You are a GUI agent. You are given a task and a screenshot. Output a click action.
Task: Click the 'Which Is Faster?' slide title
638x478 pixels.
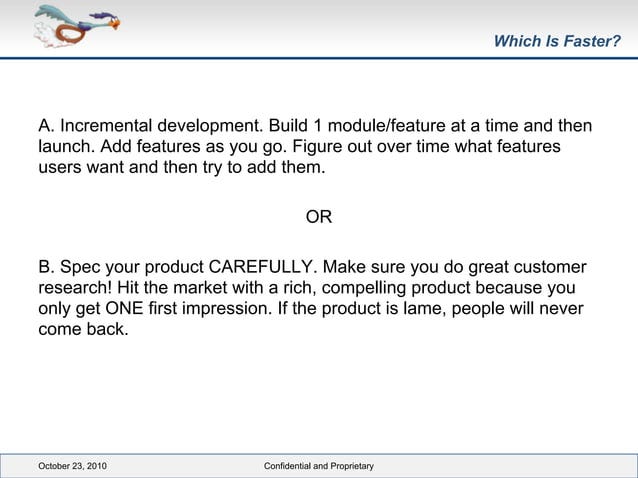pos(557,41)
